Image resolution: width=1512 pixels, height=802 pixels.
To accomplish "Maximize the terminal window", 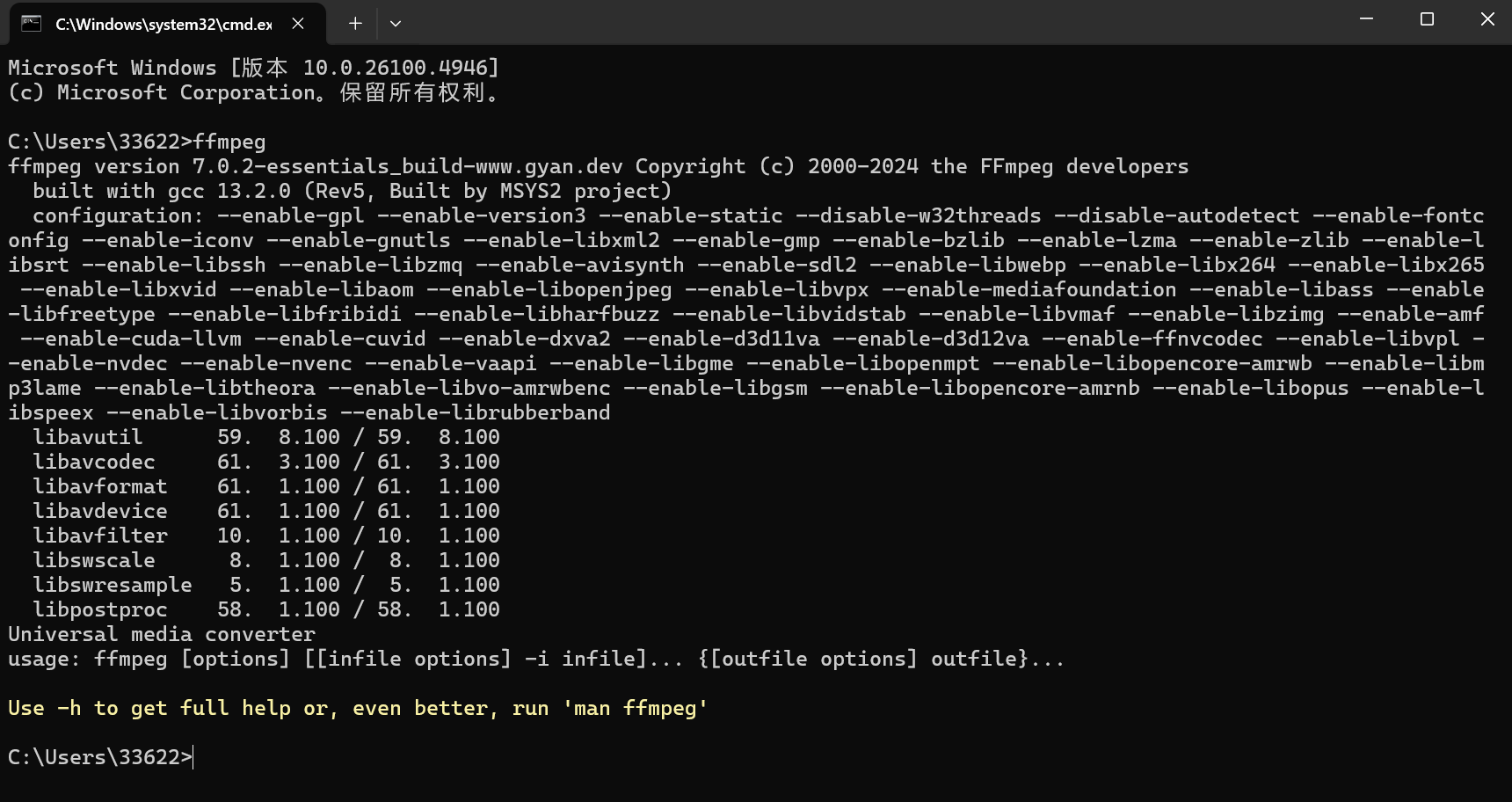I will (1427, 19).
